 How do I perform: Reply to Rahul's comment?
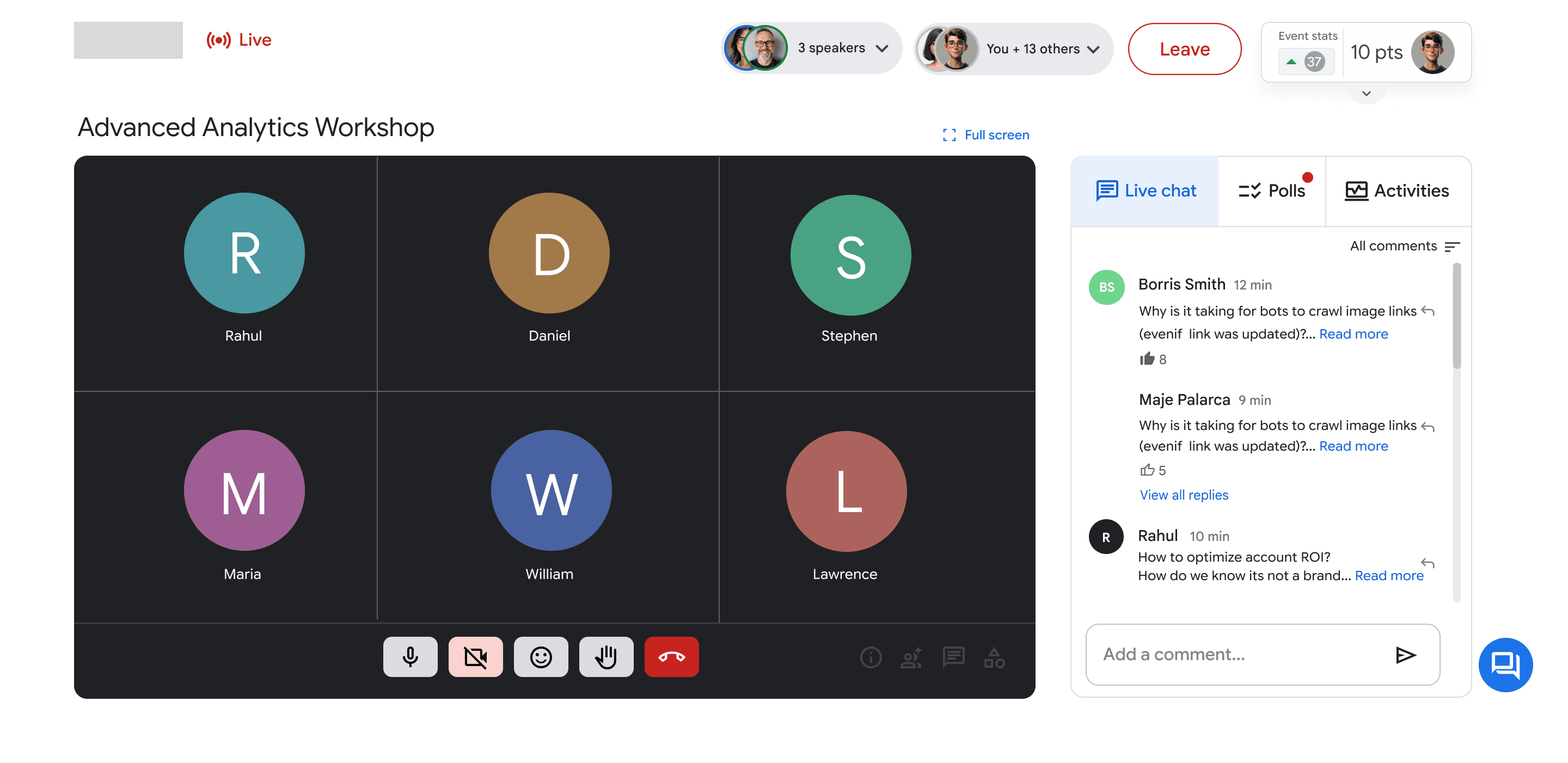coord(1428,563)
